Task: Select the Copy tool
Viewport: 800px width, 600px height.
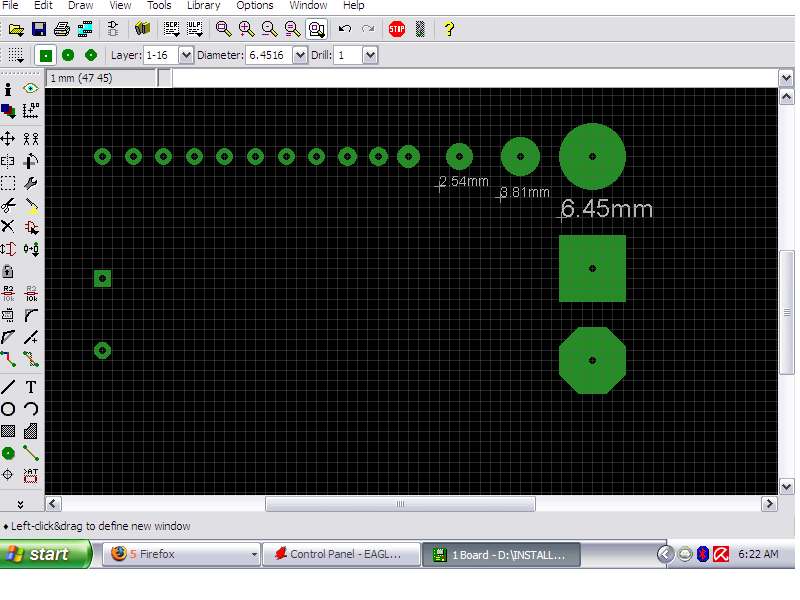Action: pos(31,139)
